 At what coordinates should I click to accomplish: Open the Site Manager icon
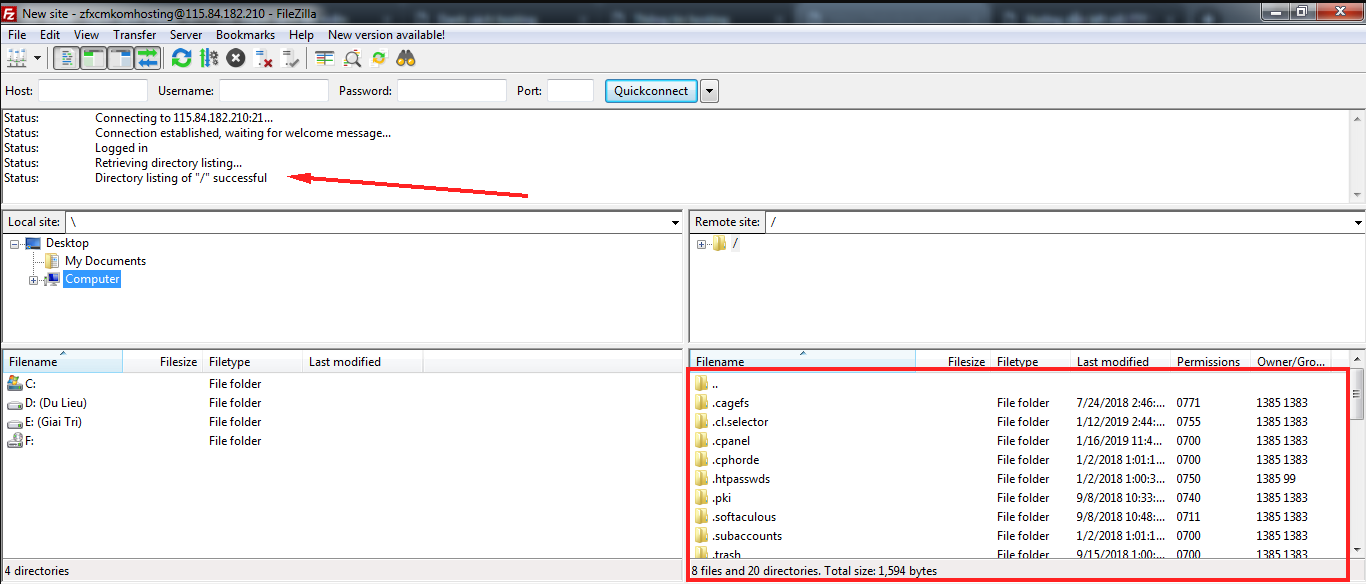point(17,58)
